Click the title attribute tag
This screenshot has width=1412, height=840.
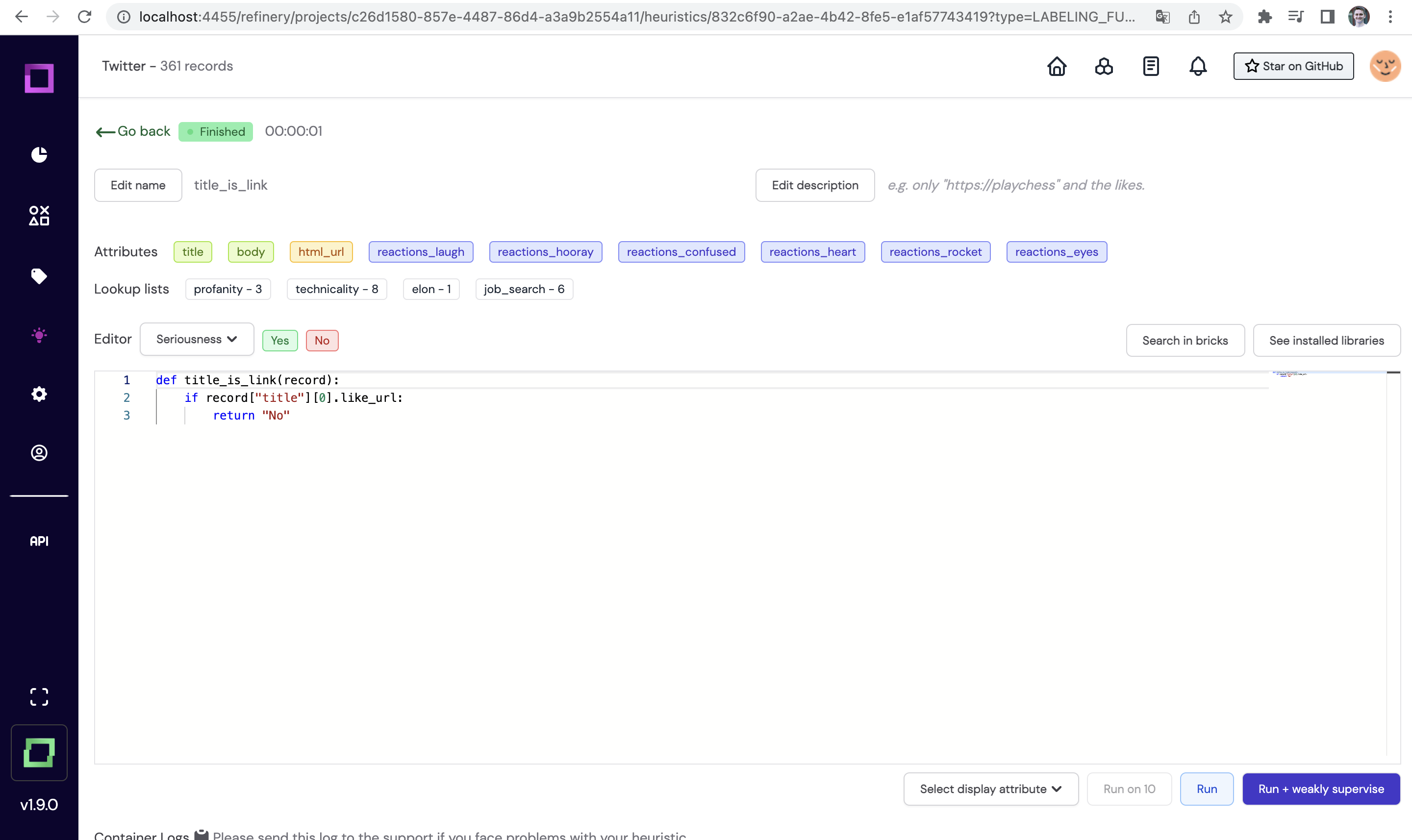click(x=193, y=252)
